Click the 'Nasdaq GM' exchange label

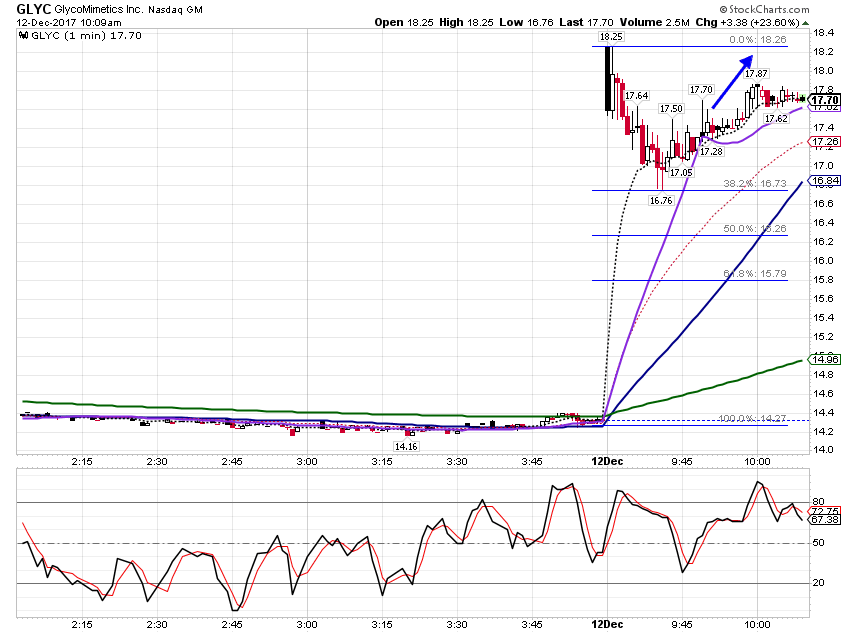(175, 9)
